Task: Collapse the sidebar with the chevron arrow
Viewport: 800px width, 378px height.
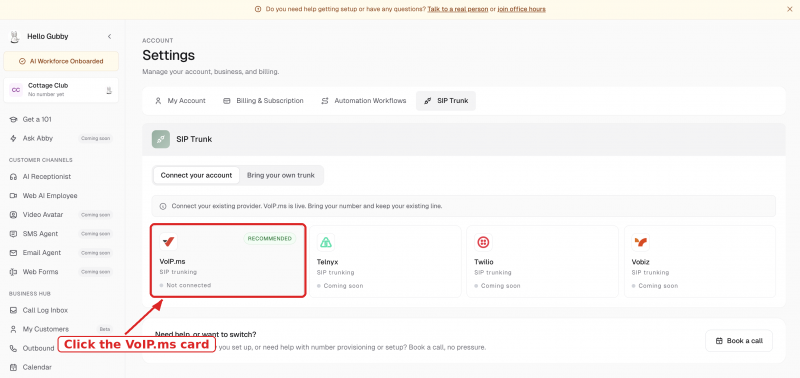Action: (x=109, y=36)
